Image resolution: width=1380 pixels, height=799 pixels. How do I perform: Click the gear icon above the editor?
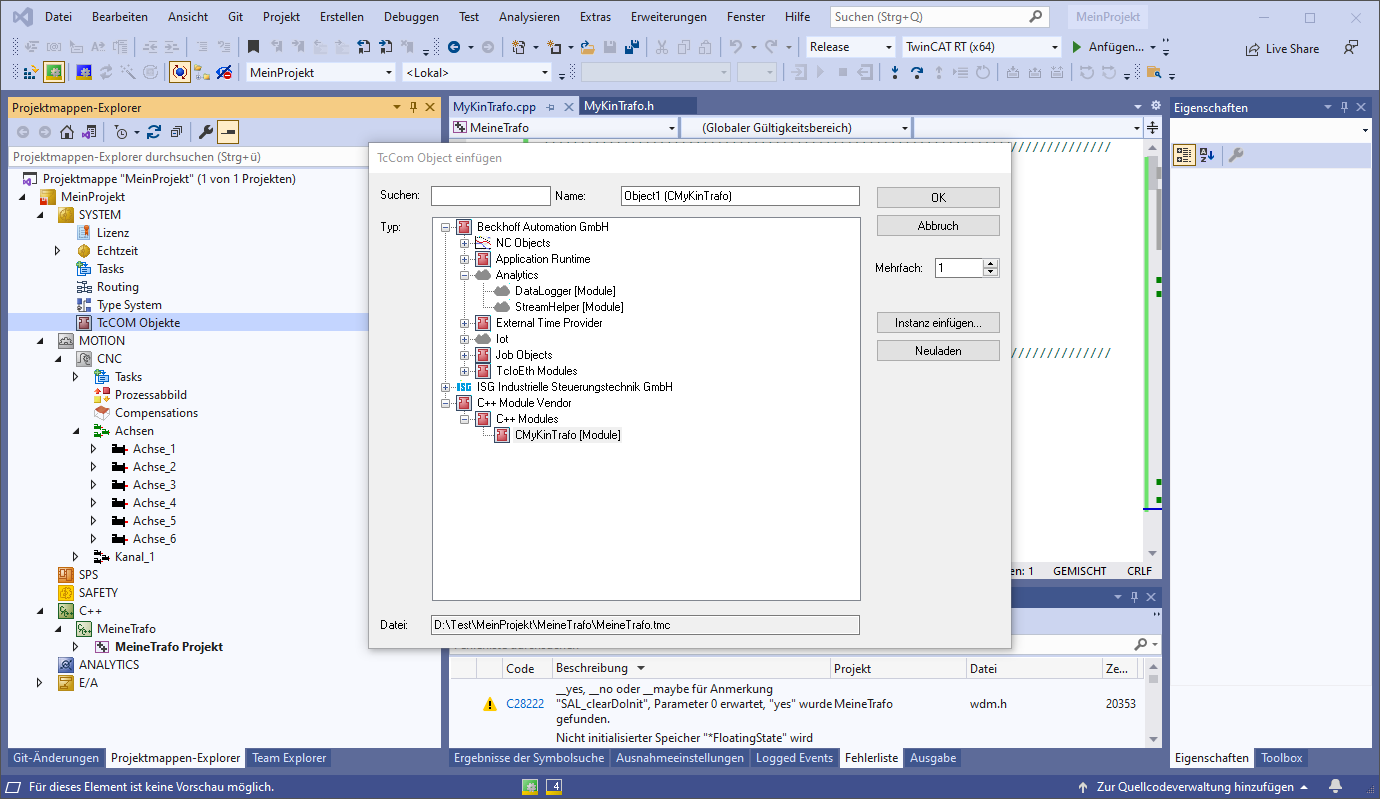[1156, 106]
